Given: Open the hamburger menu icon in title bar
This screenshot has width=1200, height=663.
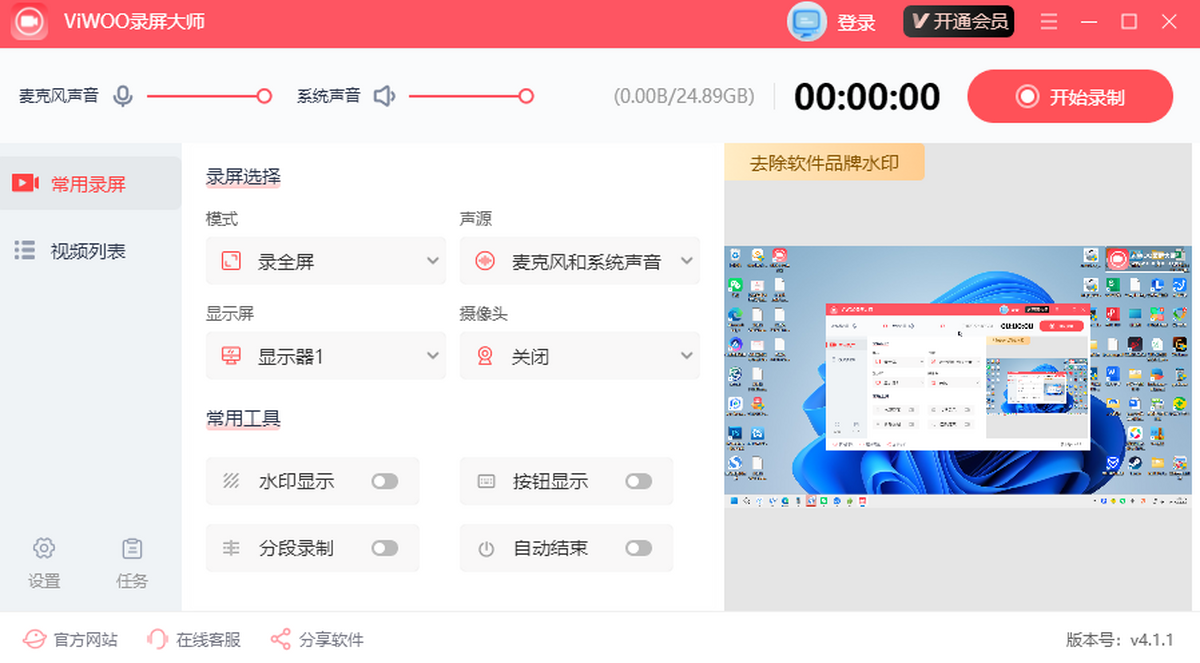Looking at the screenshot, I should 1049,22.
